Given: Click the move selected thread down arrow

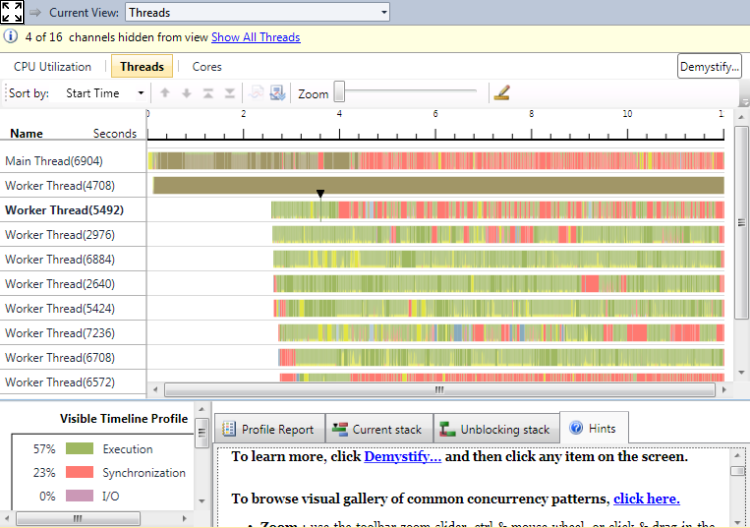Looking at the screenshot, I should (187, 93).
